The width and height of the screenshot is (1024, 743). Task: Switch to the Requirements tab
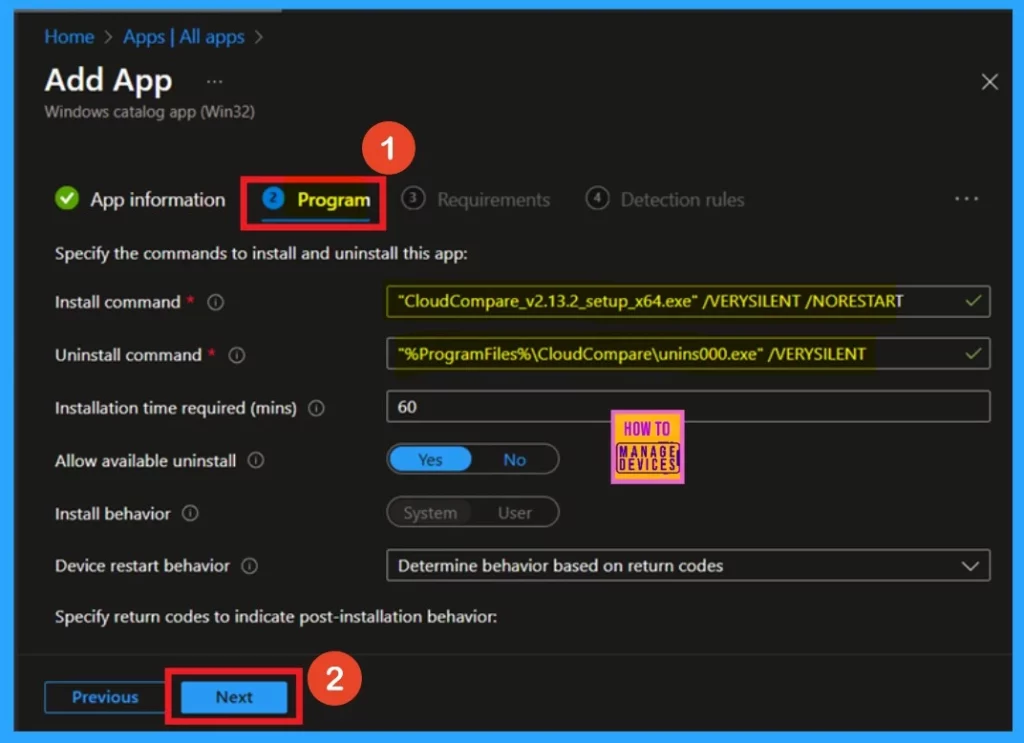tap(476, 199)
